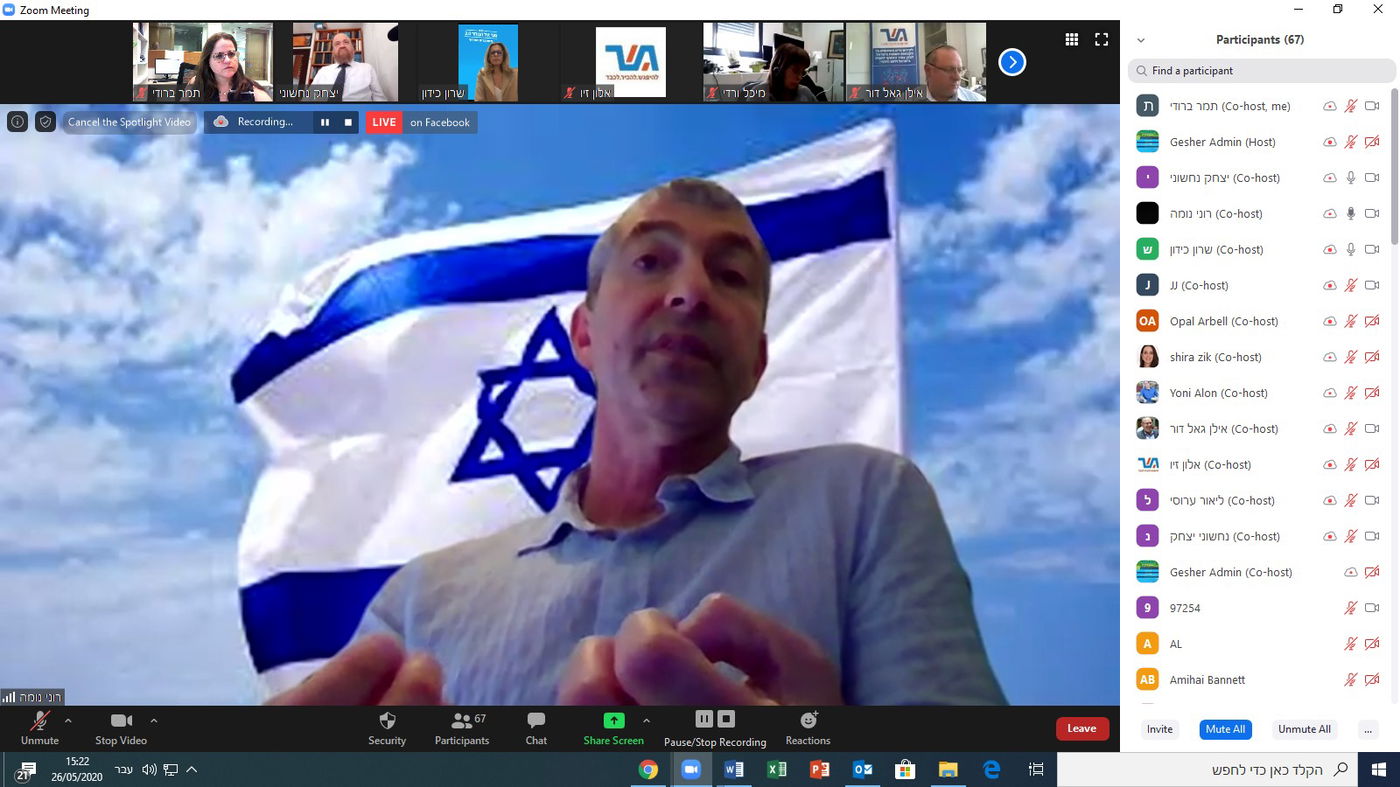
Task: Collapse the Participants panel header
Action: tap(1140, 39)
